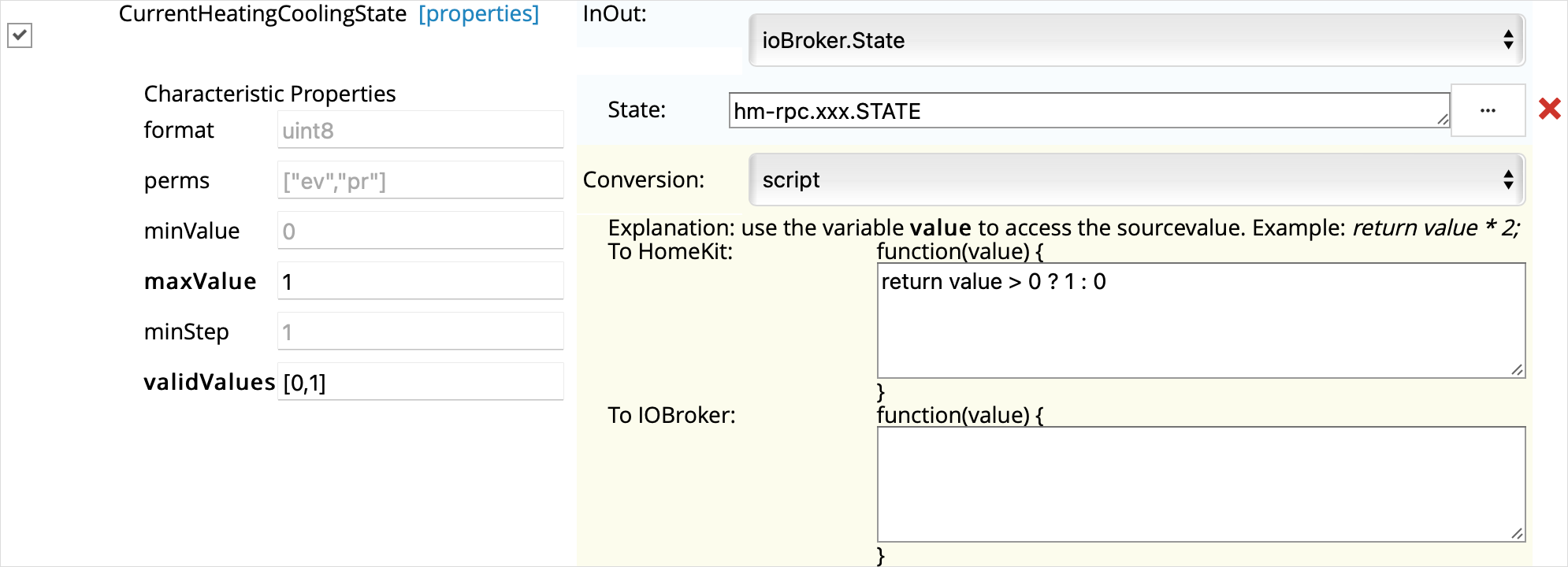Click the To IOBroker textarea resize handle
This screenshot has height=567, width=1568.
1517,534
